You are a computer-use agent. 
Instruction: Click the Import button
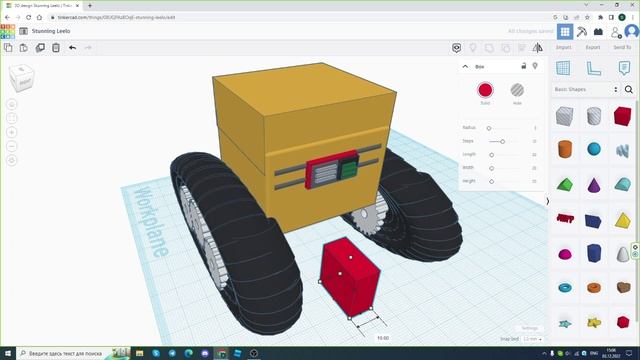[564, 47]
